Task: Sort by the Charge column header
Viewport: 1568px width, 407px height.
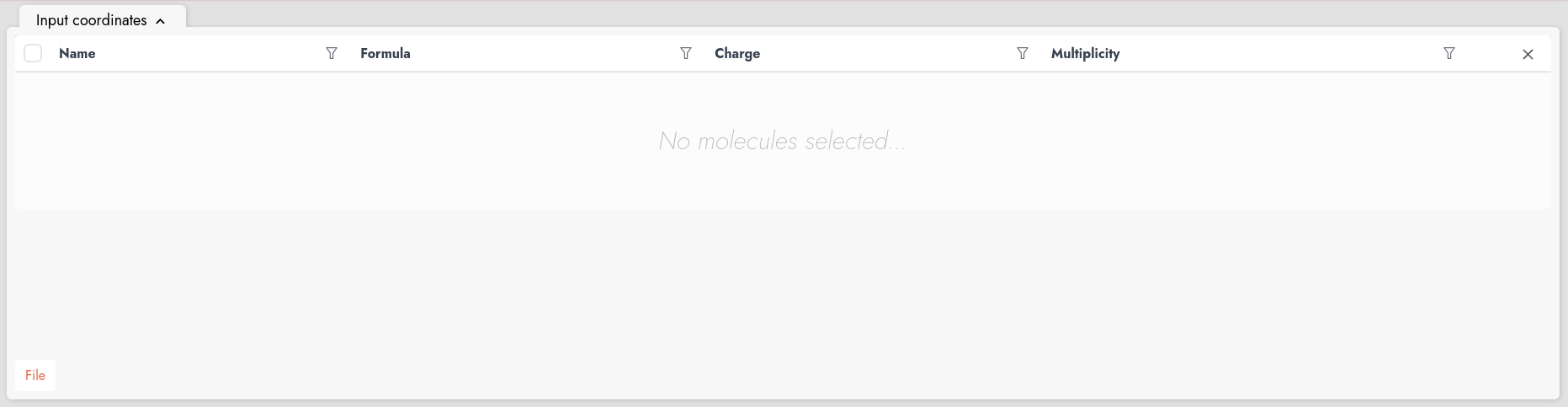Action: (x=737, y=53)
